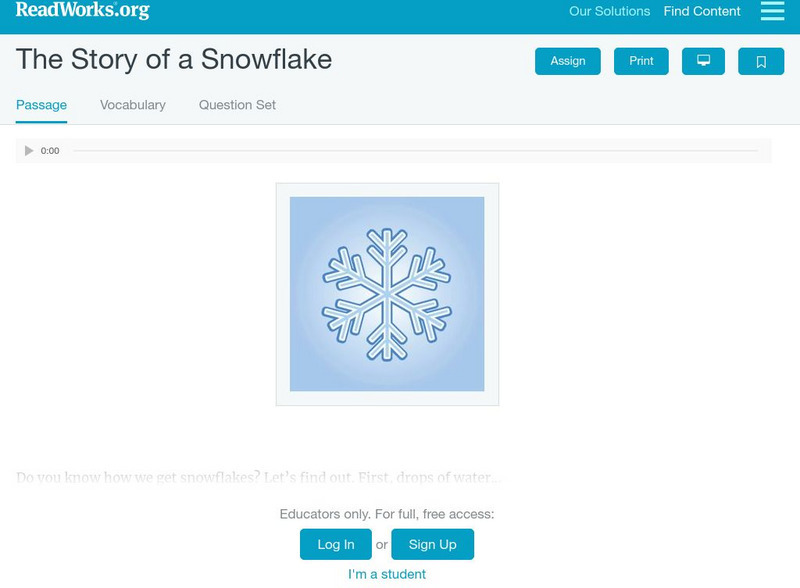
Task: Follow the "I'm a student" link
Action: pos(387,574)
